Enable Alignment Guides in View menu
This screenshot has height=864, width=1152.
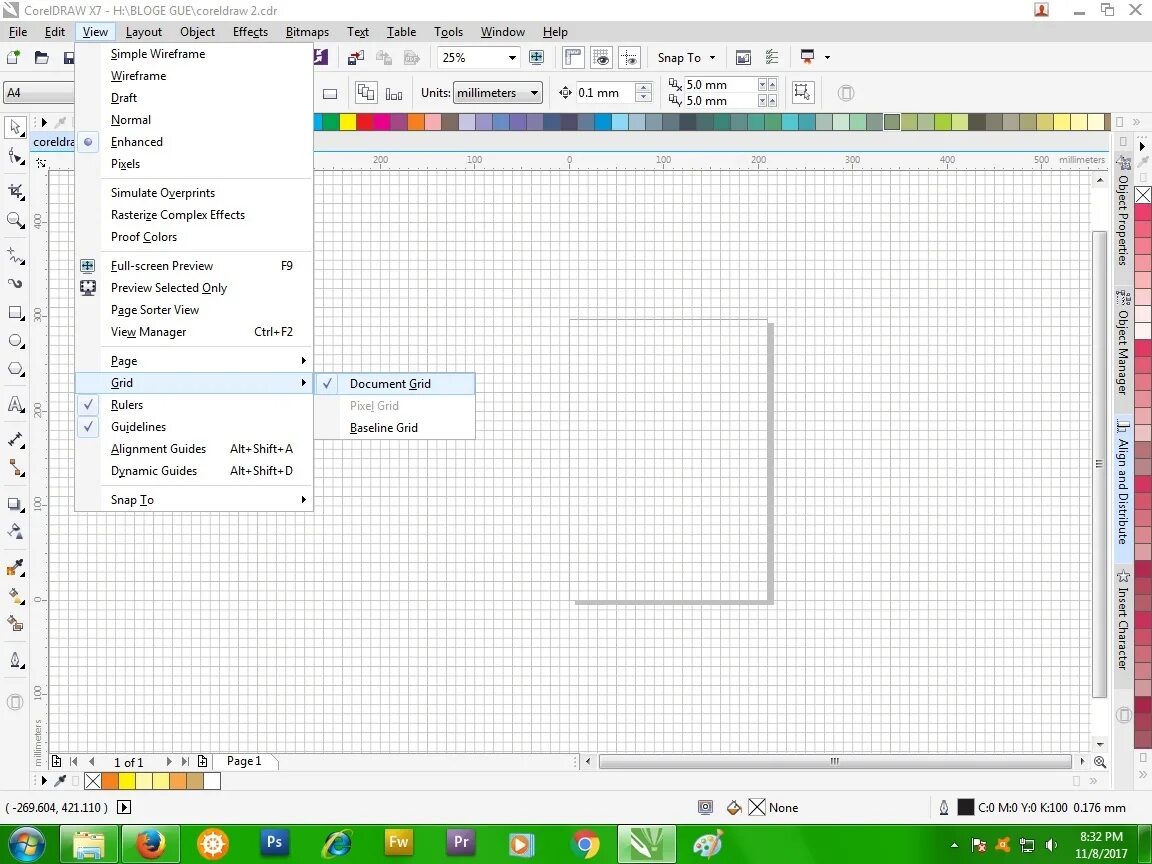point(194,449)
